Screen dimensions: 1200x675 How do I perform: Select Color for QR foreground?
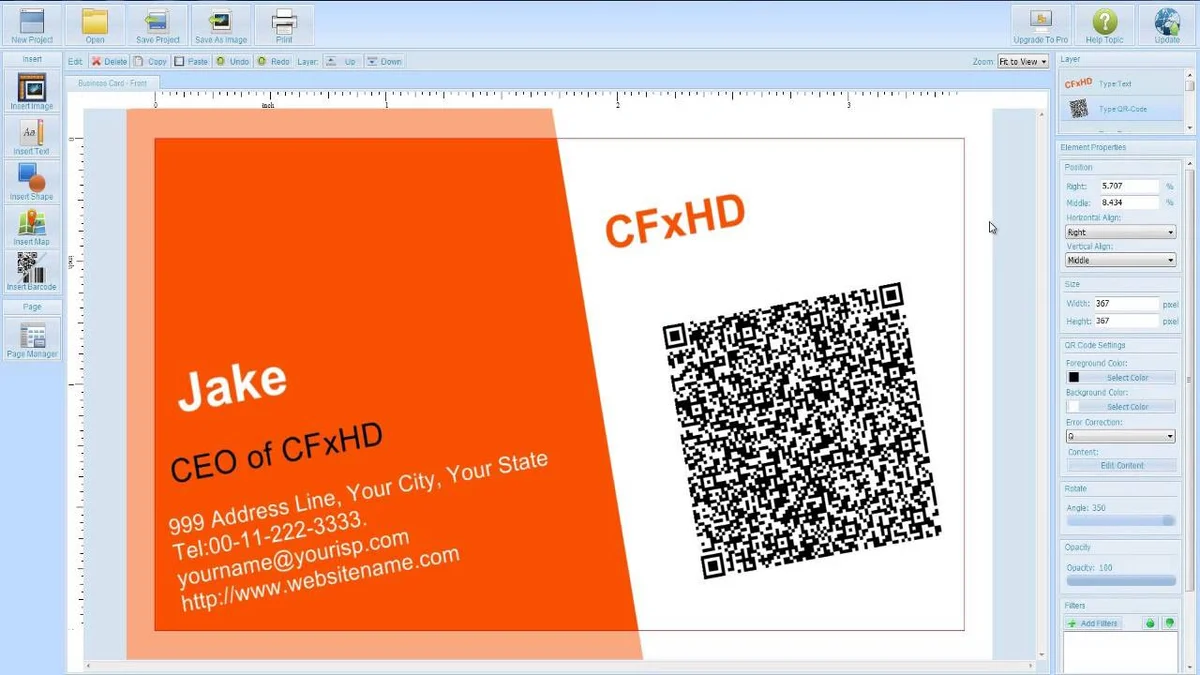pyautogui.click(x=1128, y=378)
